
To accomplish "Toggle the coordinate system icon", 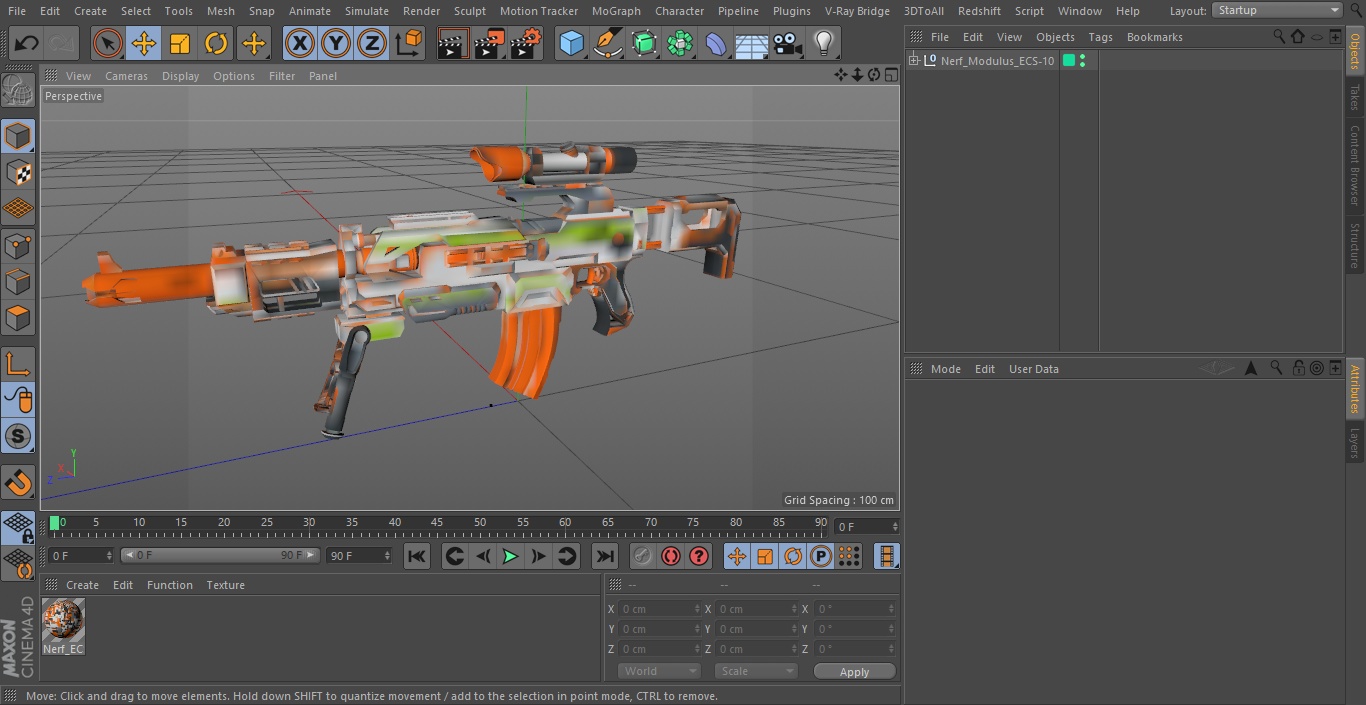I will [x=409, y=43].
